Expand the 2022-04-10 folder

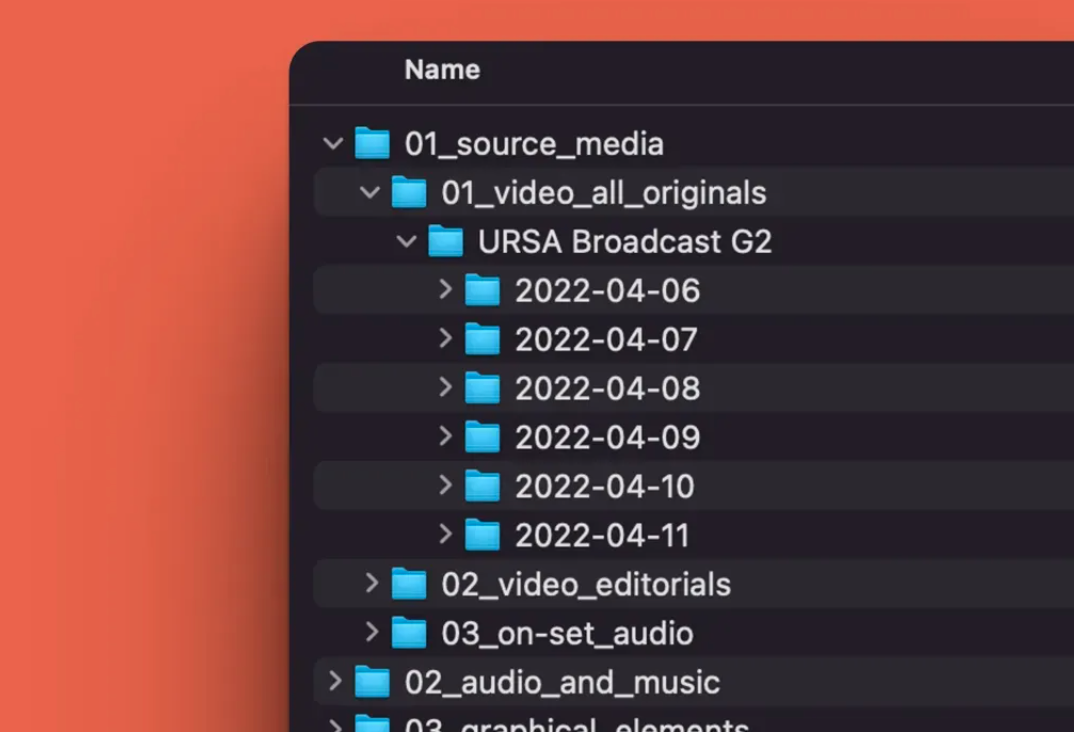click(444, 487)
